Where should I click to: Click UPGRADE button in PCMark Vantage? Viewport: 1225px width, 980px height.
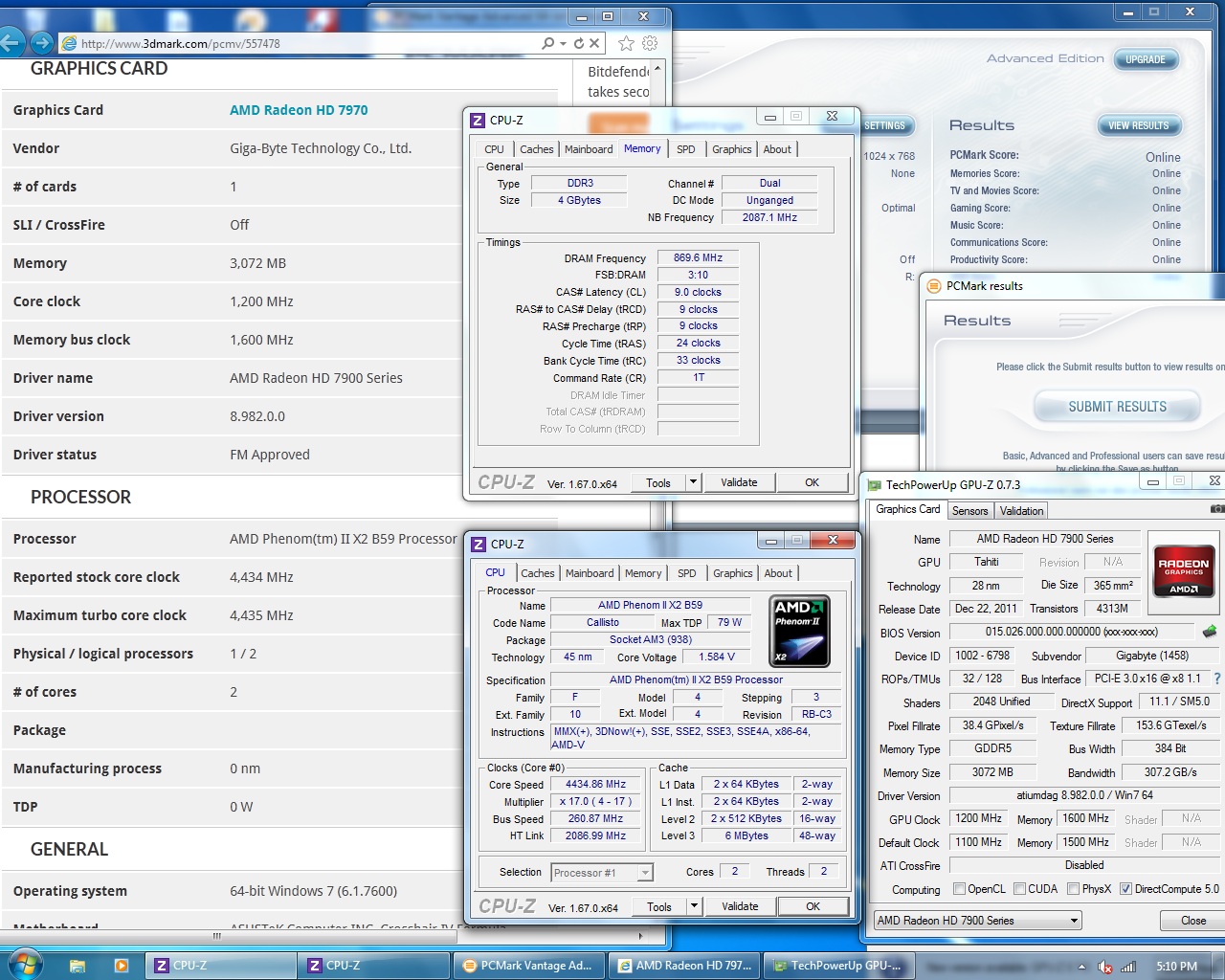click(x=1146, y=59)
